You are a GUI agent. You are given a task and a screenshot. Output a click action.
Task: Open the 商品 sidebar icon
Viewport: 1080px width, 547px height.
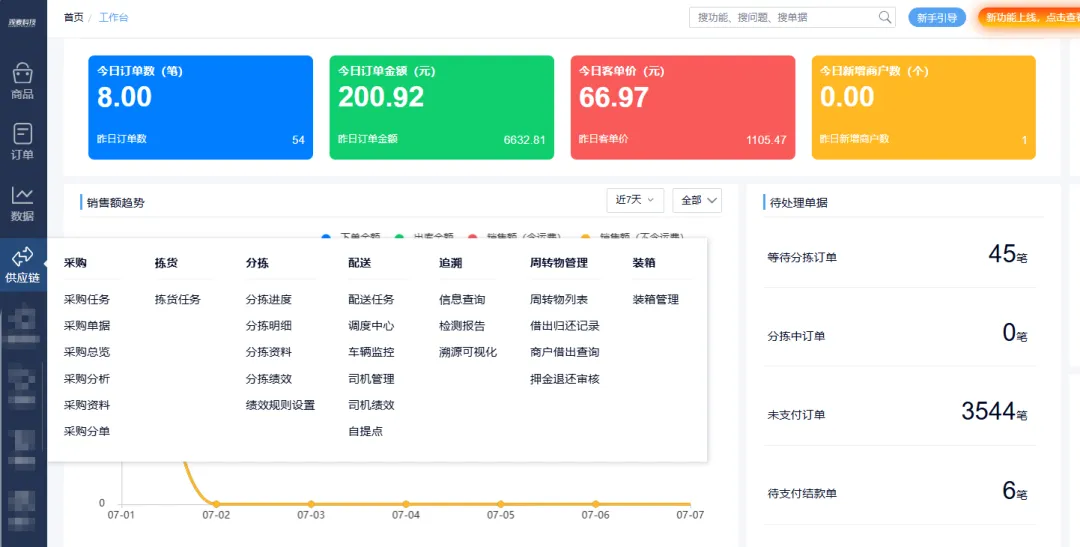pyautogui.click(x=23, y=81)
